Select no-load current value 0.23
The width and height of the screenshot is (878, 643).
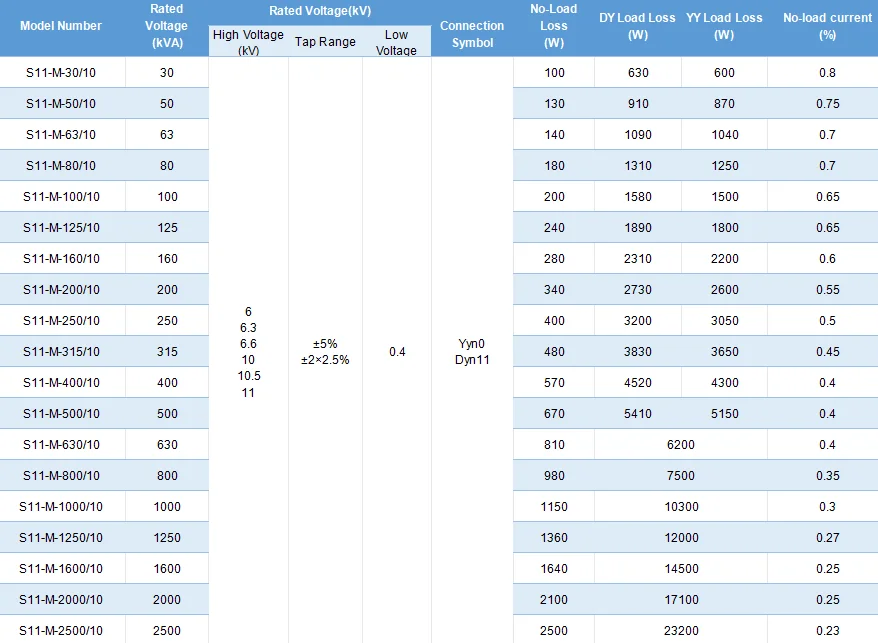pos(828,631)
